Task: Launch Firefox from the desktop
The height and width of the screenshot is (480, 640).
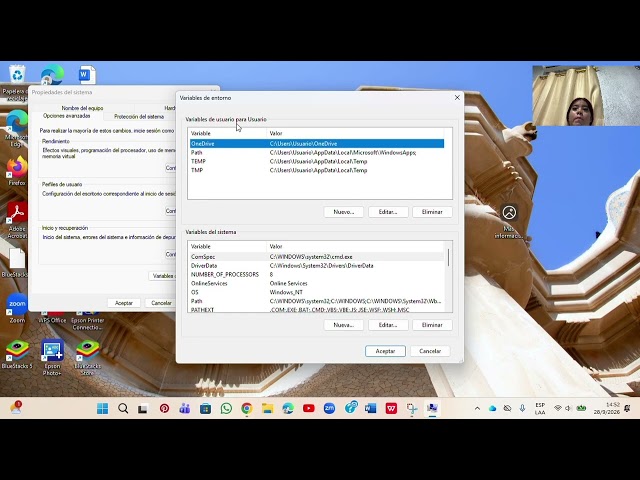Action: pyautogui.click(x=16, y=171)
